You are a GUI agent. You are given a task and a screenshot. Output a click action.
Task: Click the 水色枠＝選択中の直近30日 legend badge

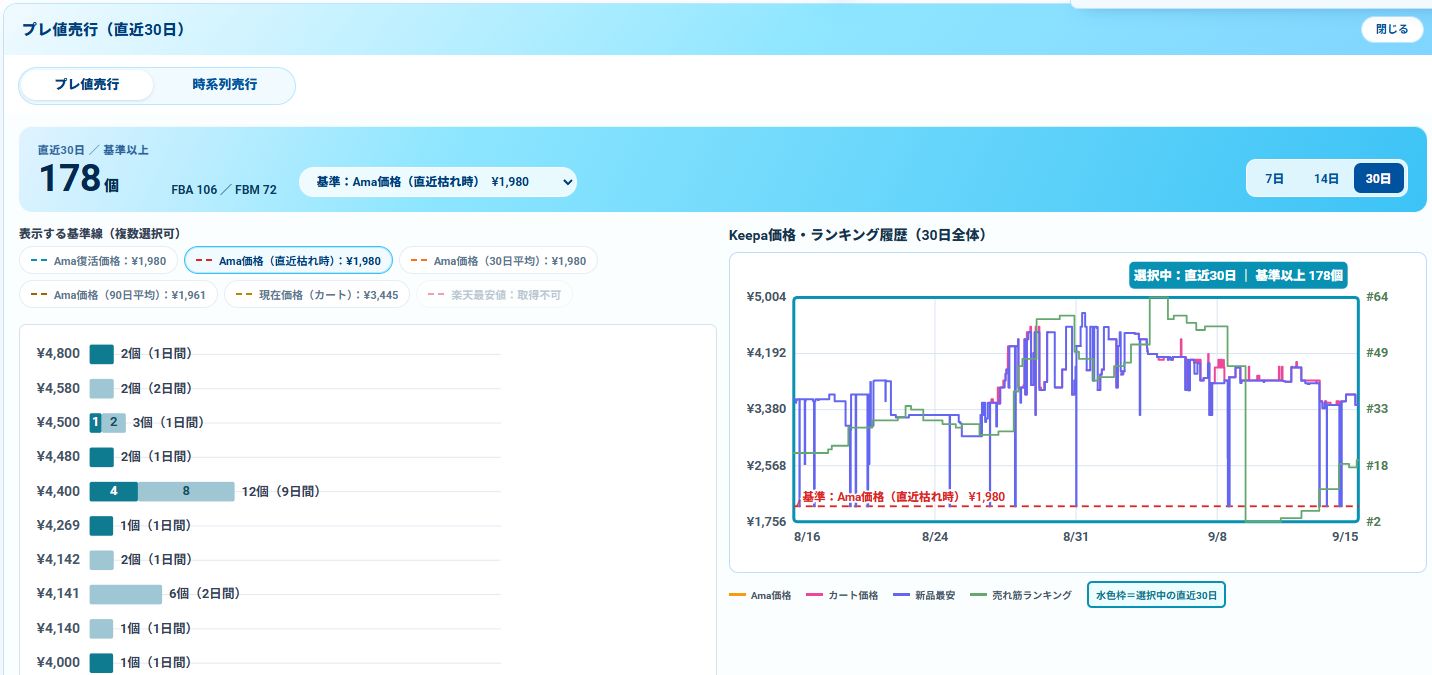coord(1156,595)
